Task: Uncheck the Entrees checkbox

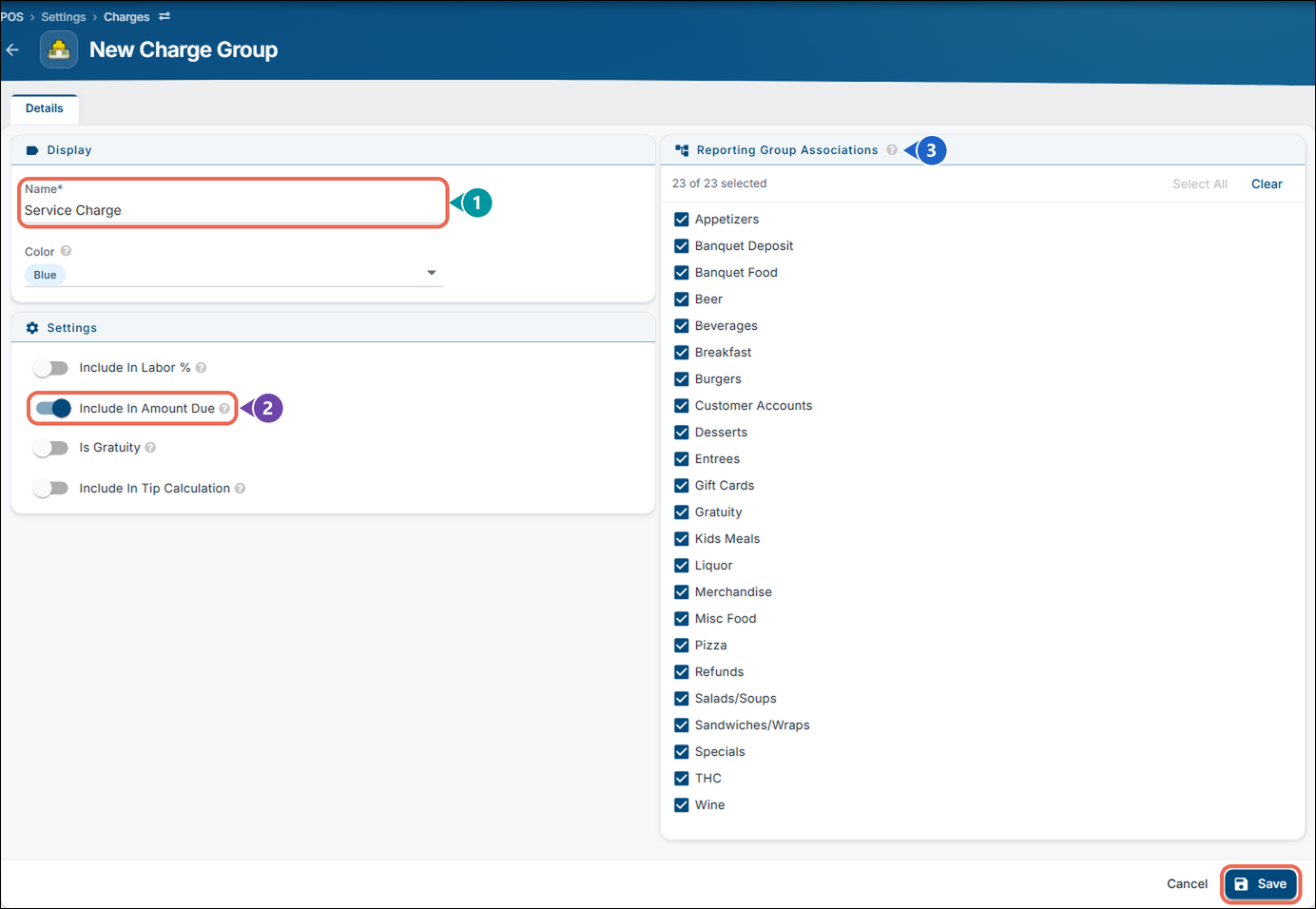Action: 681,458
